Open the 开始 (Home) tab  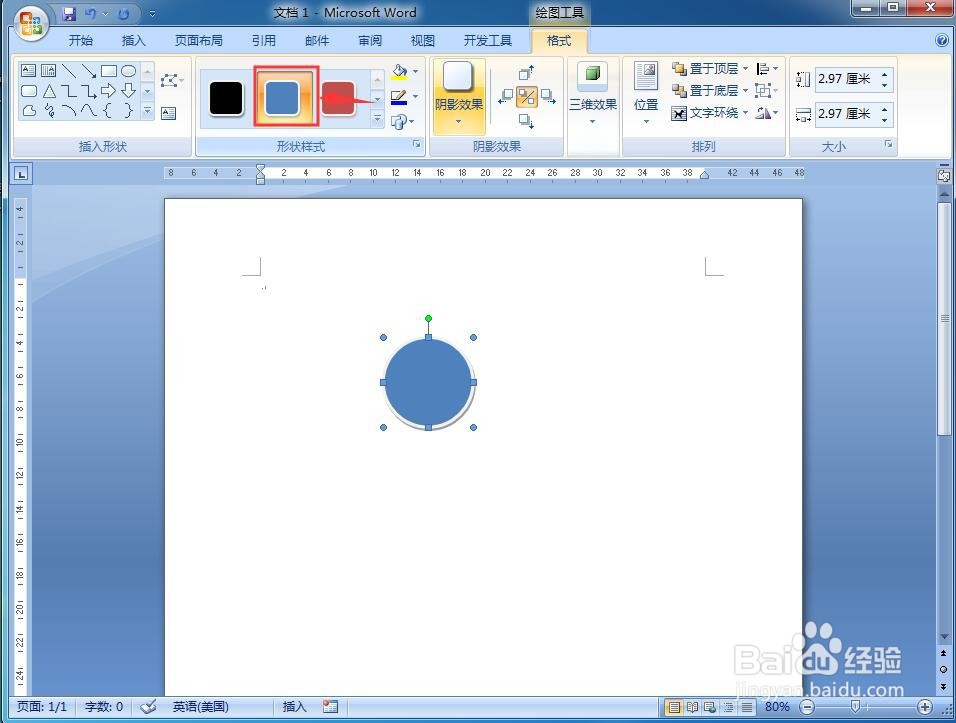[80, 41]
